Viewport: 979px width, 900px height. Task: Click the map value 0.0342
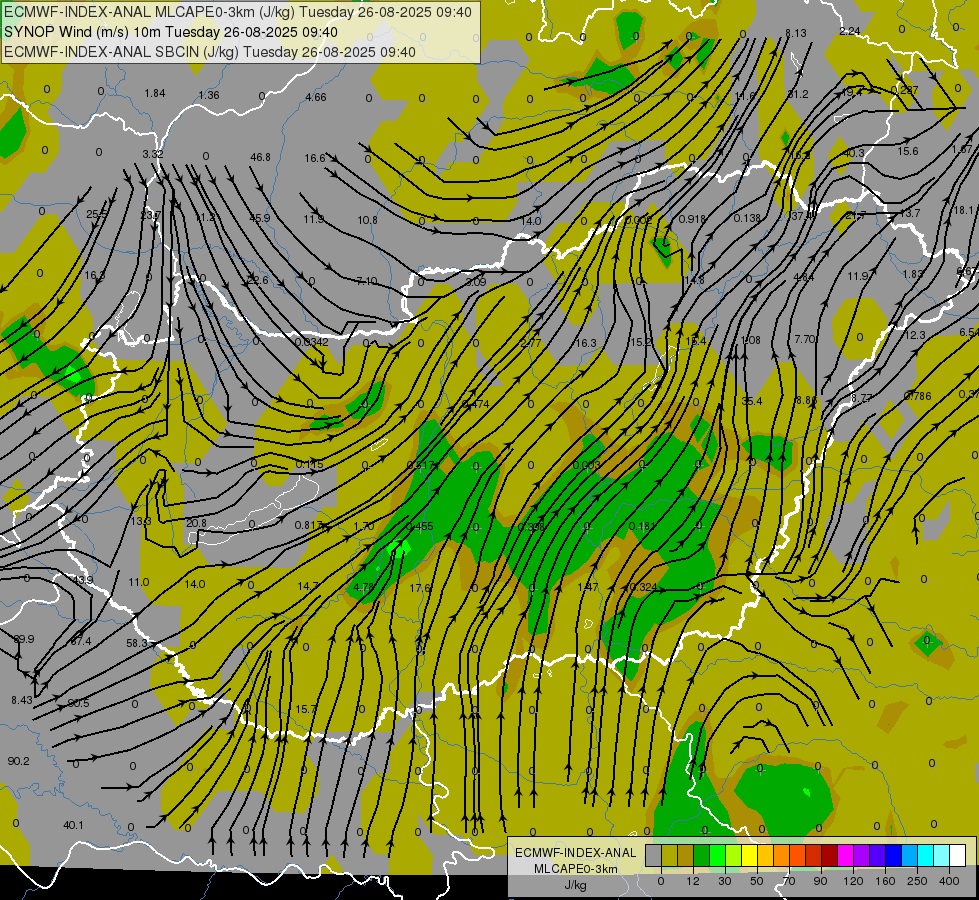pos(312,342)
